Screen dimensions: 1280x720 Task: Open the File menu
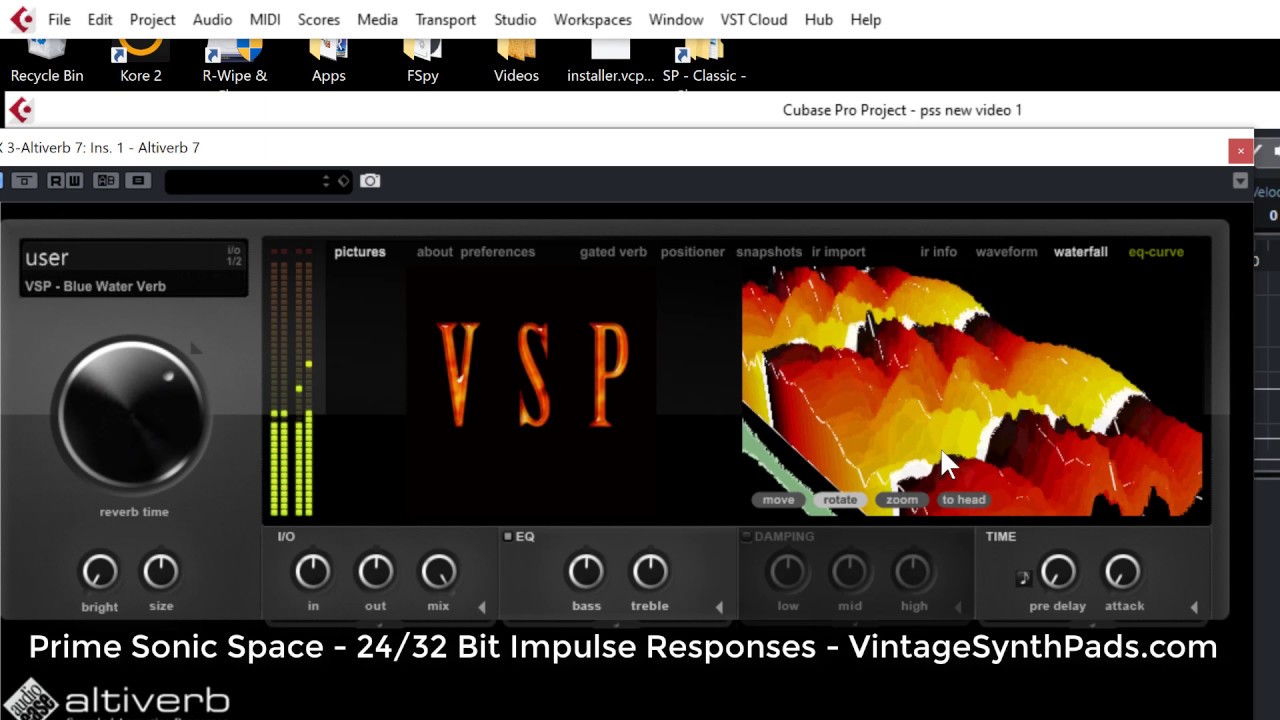point(59,19)
